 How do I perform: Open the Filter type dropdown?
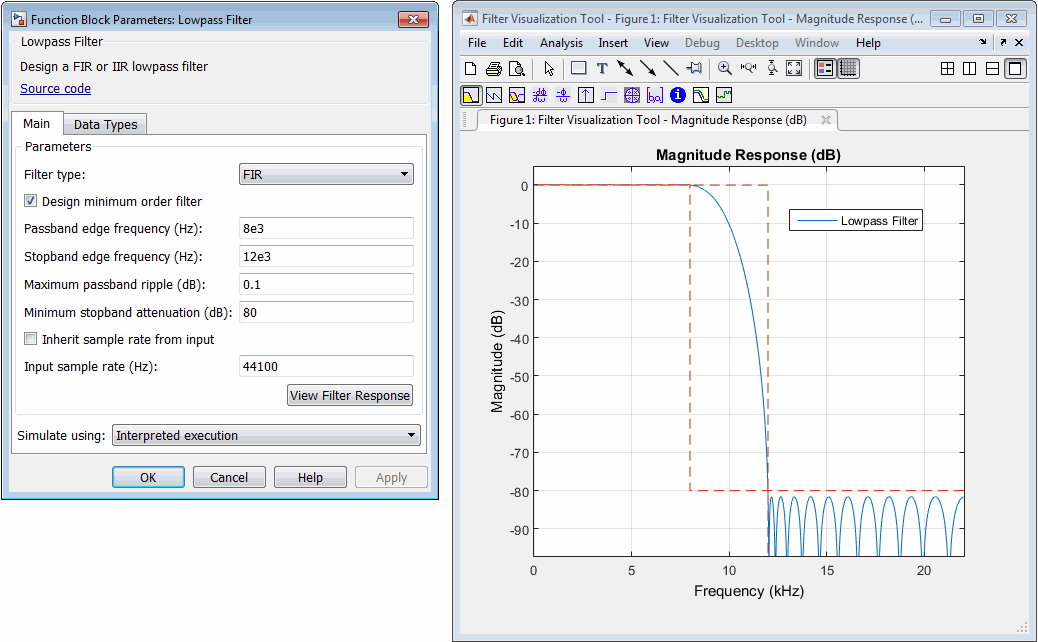326,174
